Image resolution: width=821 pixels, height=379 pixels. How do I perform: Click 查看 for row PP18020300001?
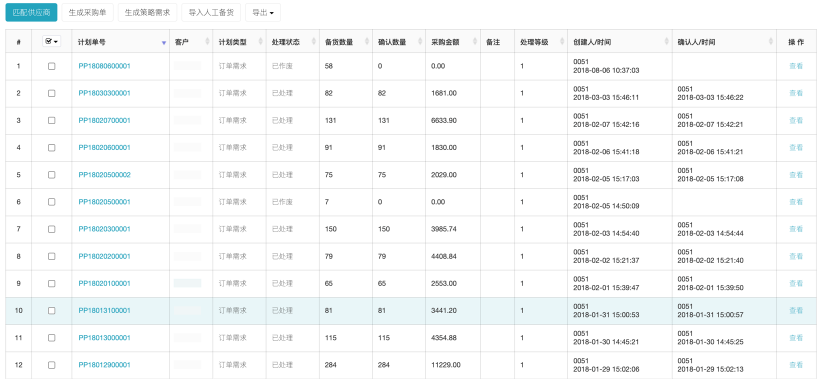[x=796, y=229]
